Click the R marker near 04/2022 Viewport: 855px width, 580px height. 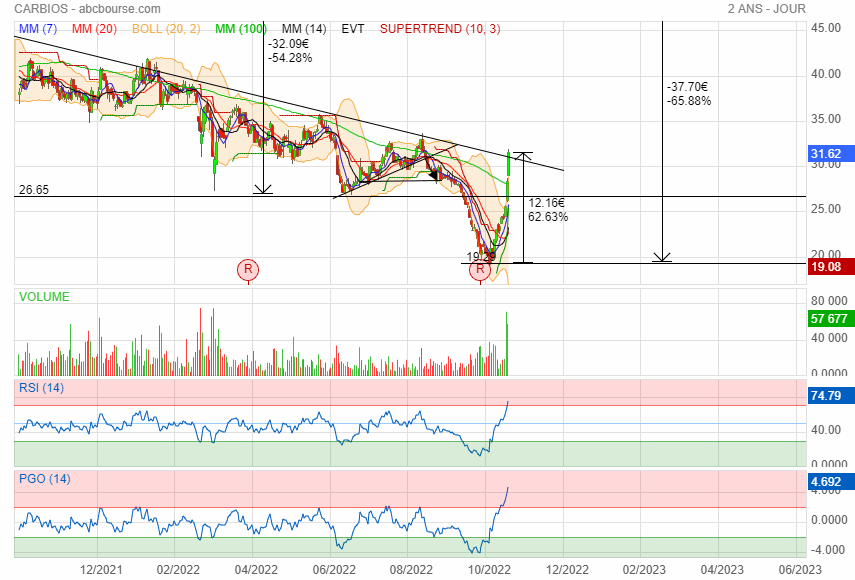pyautogui.click(x=248, y=269)
